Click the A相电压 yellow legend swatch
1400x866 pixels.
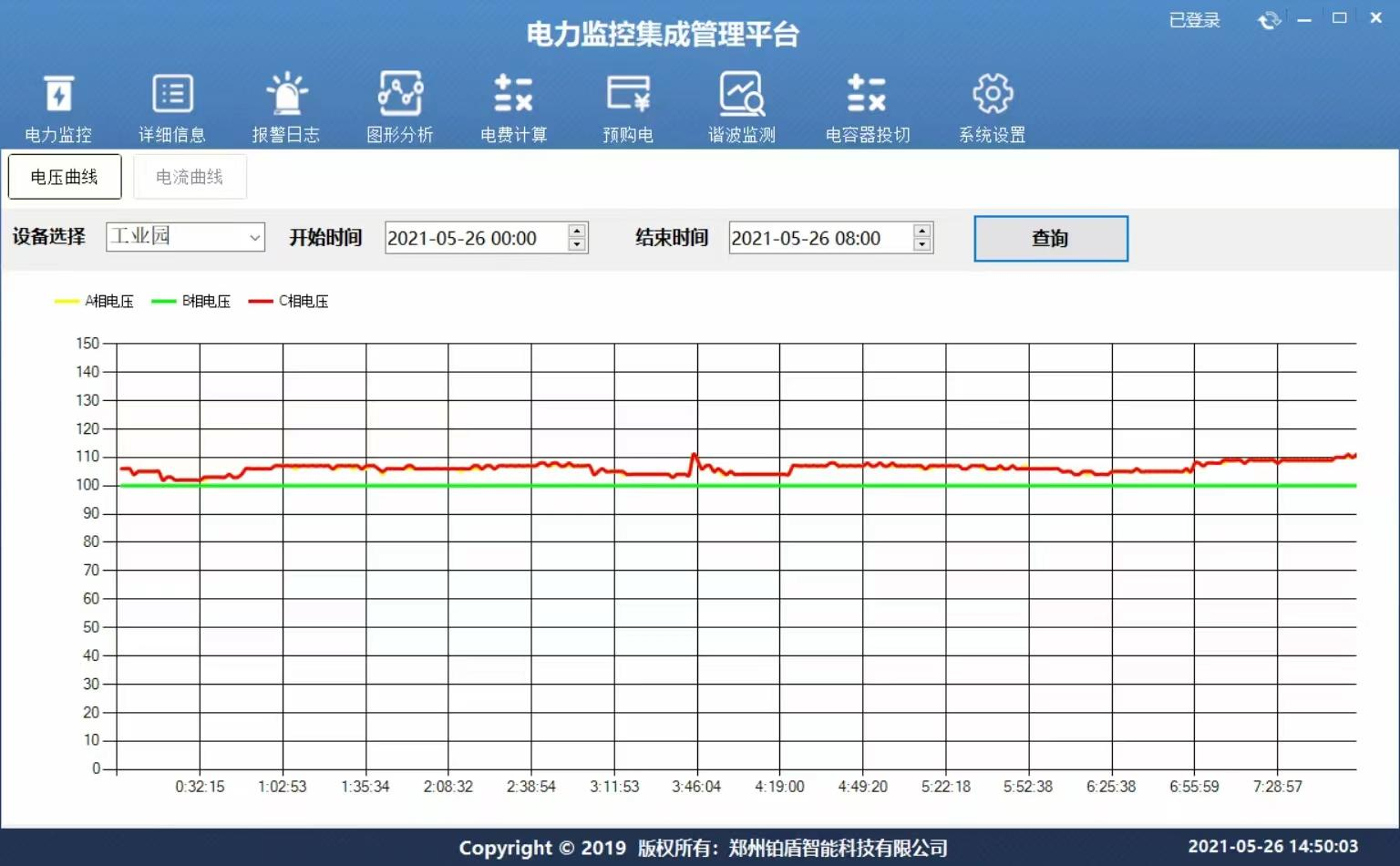click(x=67, y=302)
